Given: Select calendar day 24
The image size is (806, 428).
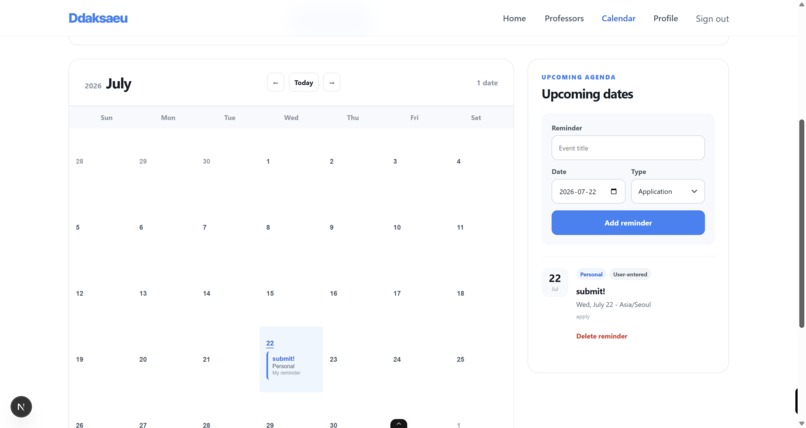Looking at the screenshot, I should coord(397,360).
